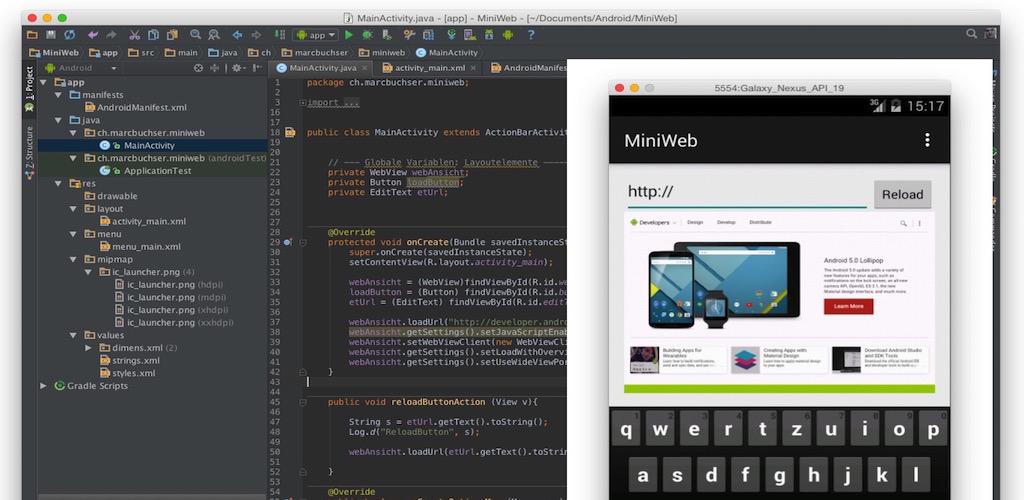Click the Cut scissors icon in toolbar
The width and height of the screenshot is (1024, 500).
pos(136,34)
